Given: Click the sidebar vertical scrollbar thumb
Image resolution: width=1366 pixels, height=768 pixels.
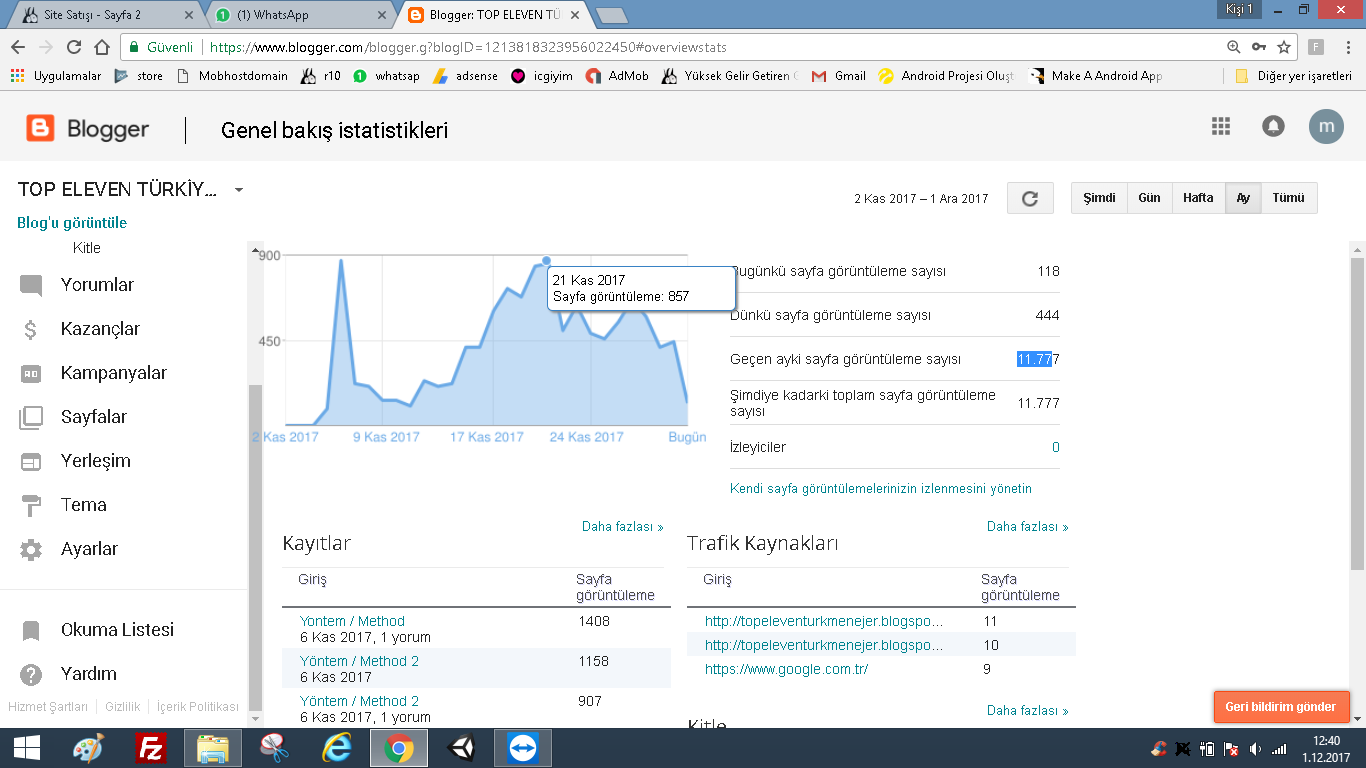Looking at the screenshot, I should (255, 548).
